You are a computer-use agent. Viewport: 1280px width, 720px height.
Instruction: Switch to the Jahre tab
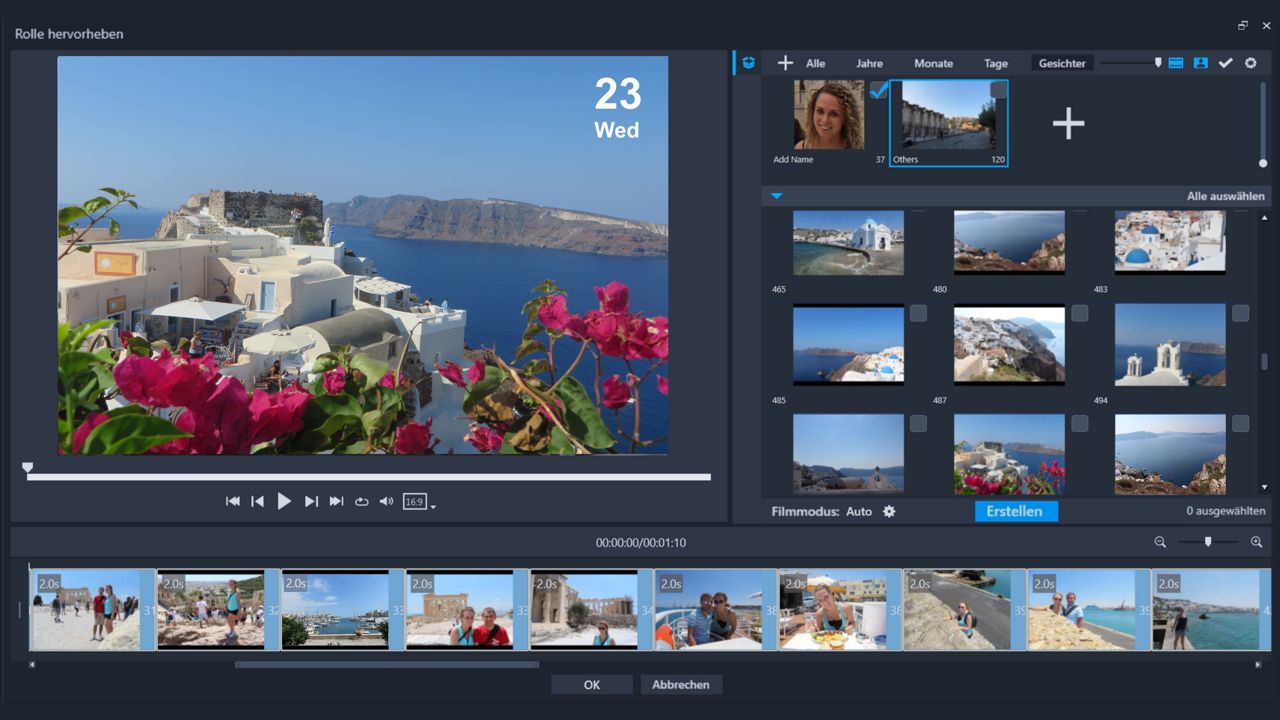click(869, 64)
